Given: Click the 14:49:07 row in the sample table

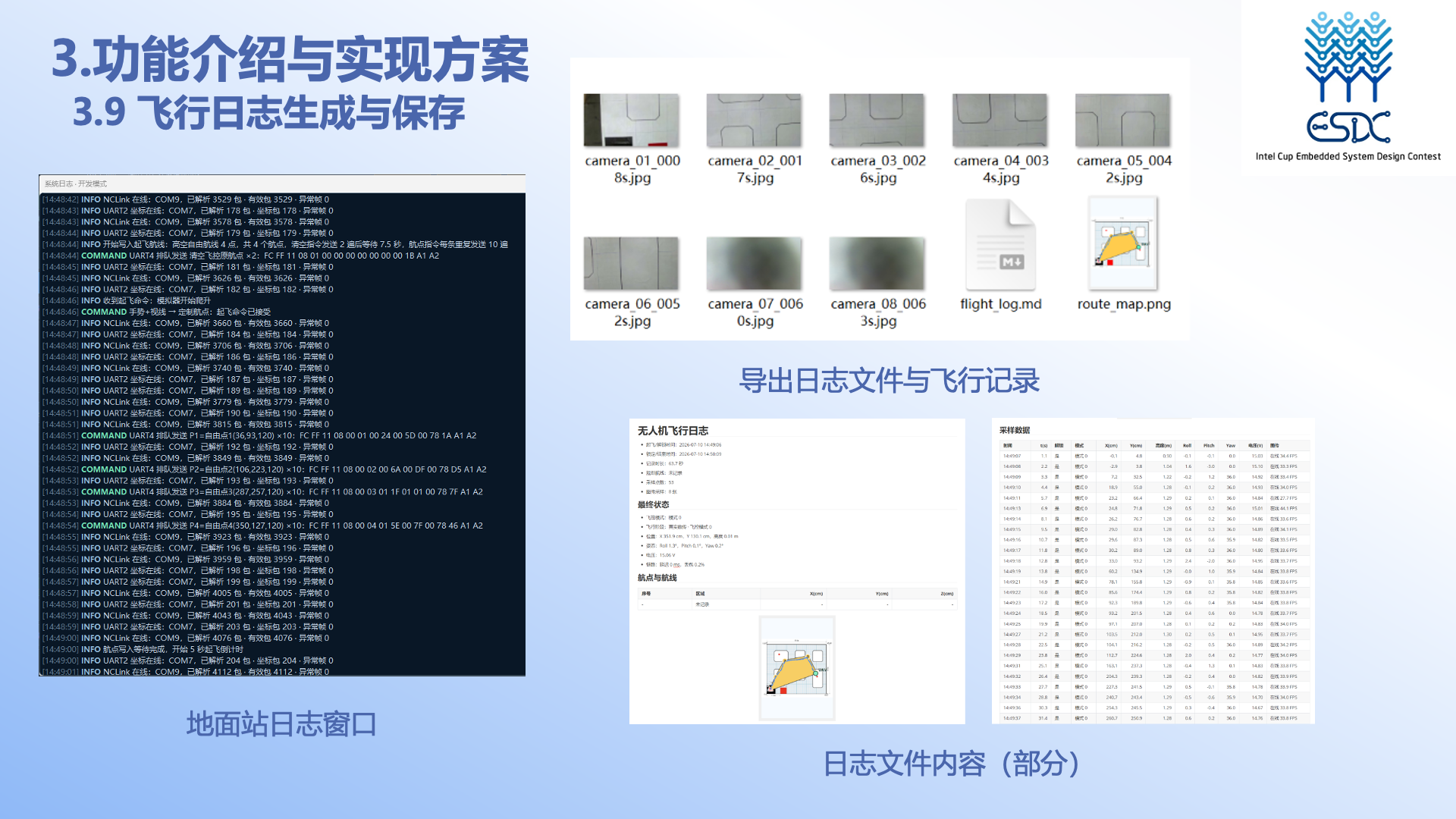Looking at the screenshot, I should point(1153,457).
